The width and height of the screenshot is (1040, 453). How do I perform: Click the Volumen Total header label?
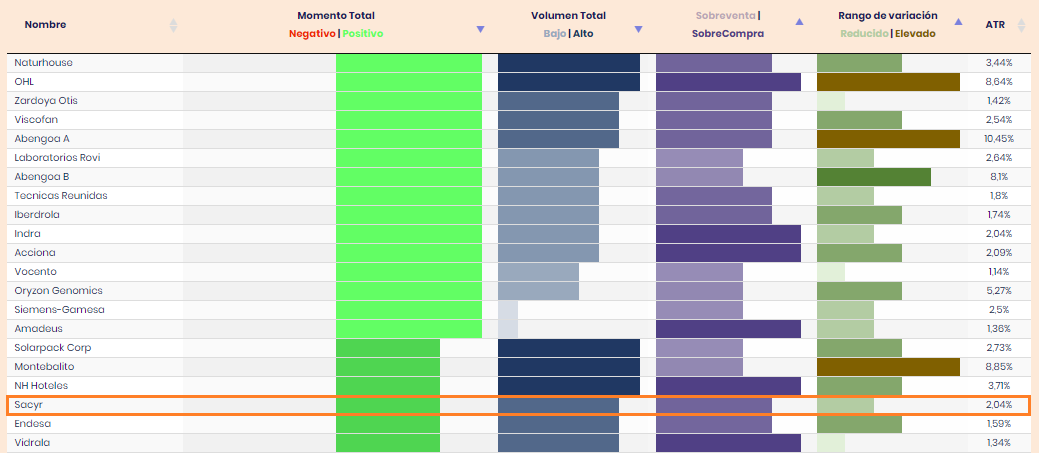click(568, 16)
